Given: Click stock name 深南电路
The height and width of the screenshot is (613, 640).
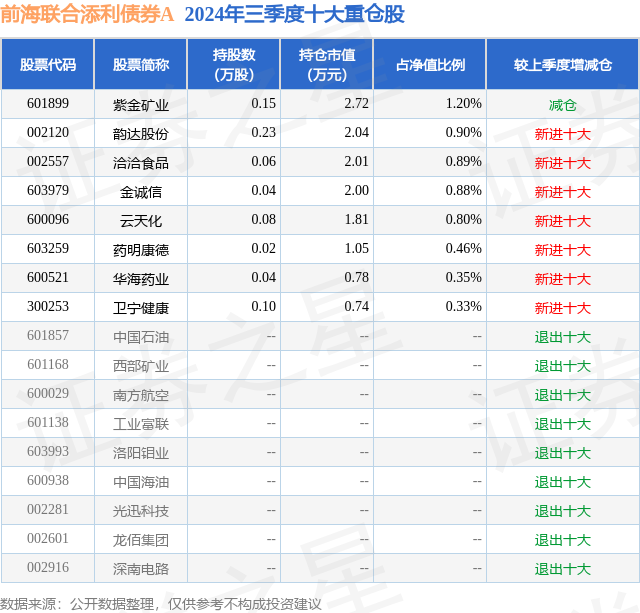Looking at the screenshot, I should 141,569.
